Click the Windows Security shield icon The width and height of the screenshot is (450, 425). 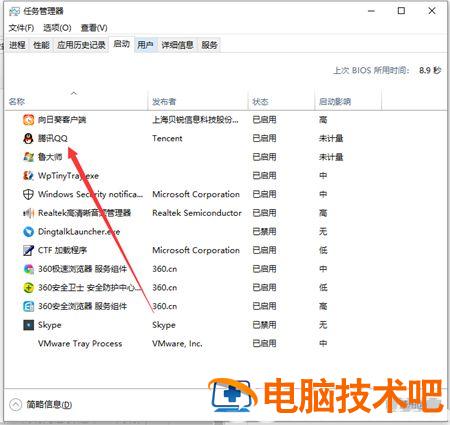point(28,194)
